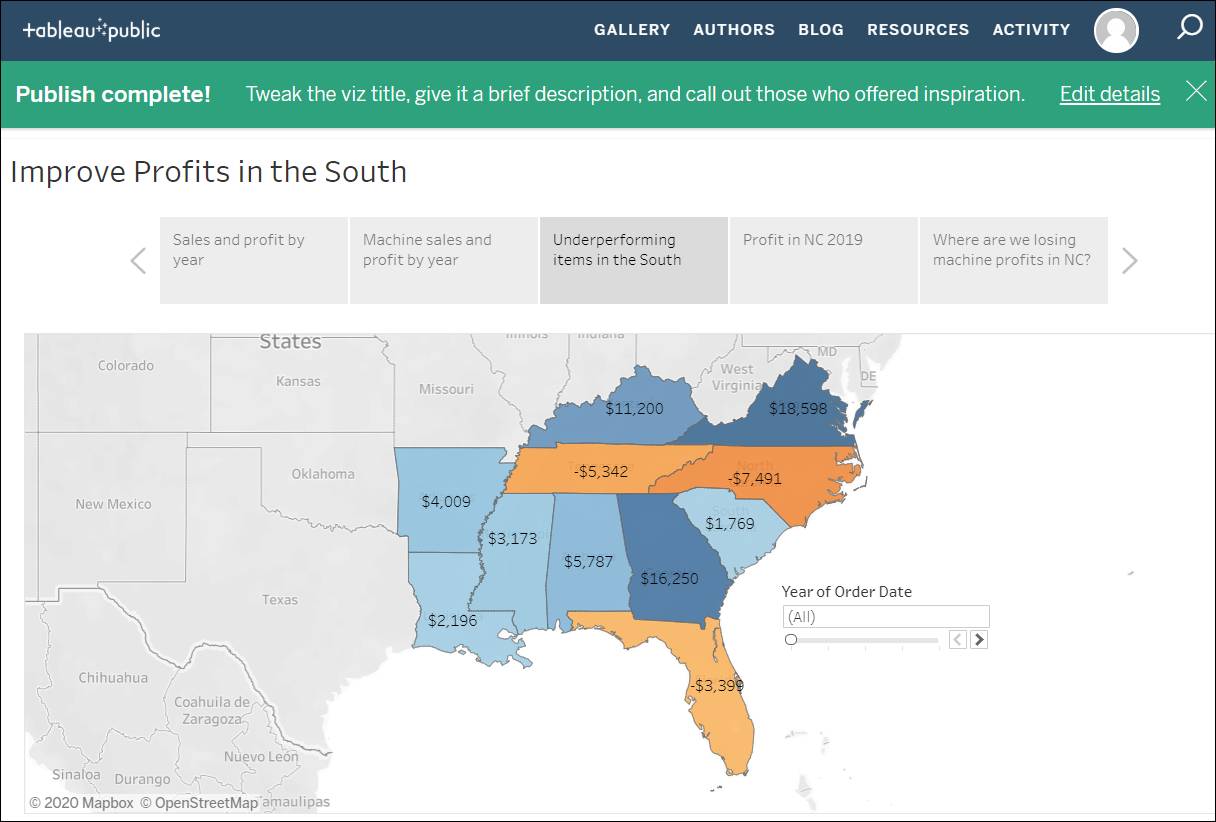This screenshot has height=822, width=1216.
Task: Dismiss the Publish complete banner
Action: [1196, 91]
